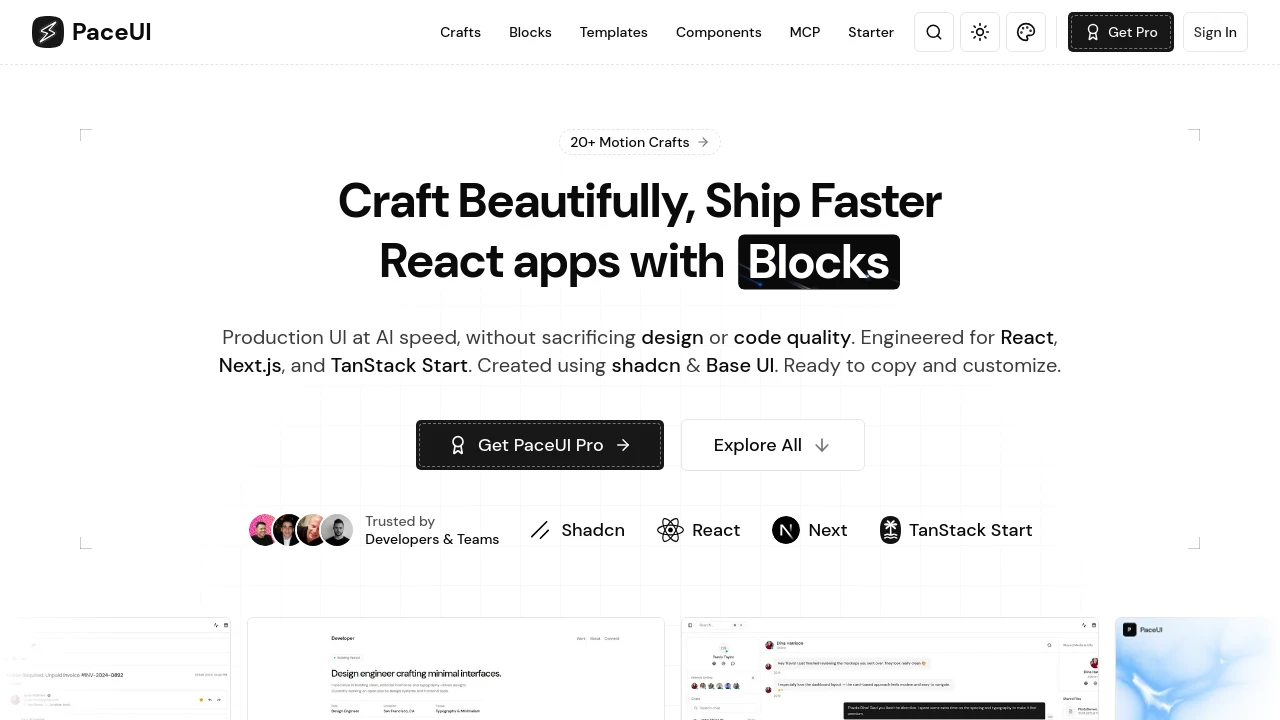
Task: Open the Blocks nav item
Action: point(530,32)
